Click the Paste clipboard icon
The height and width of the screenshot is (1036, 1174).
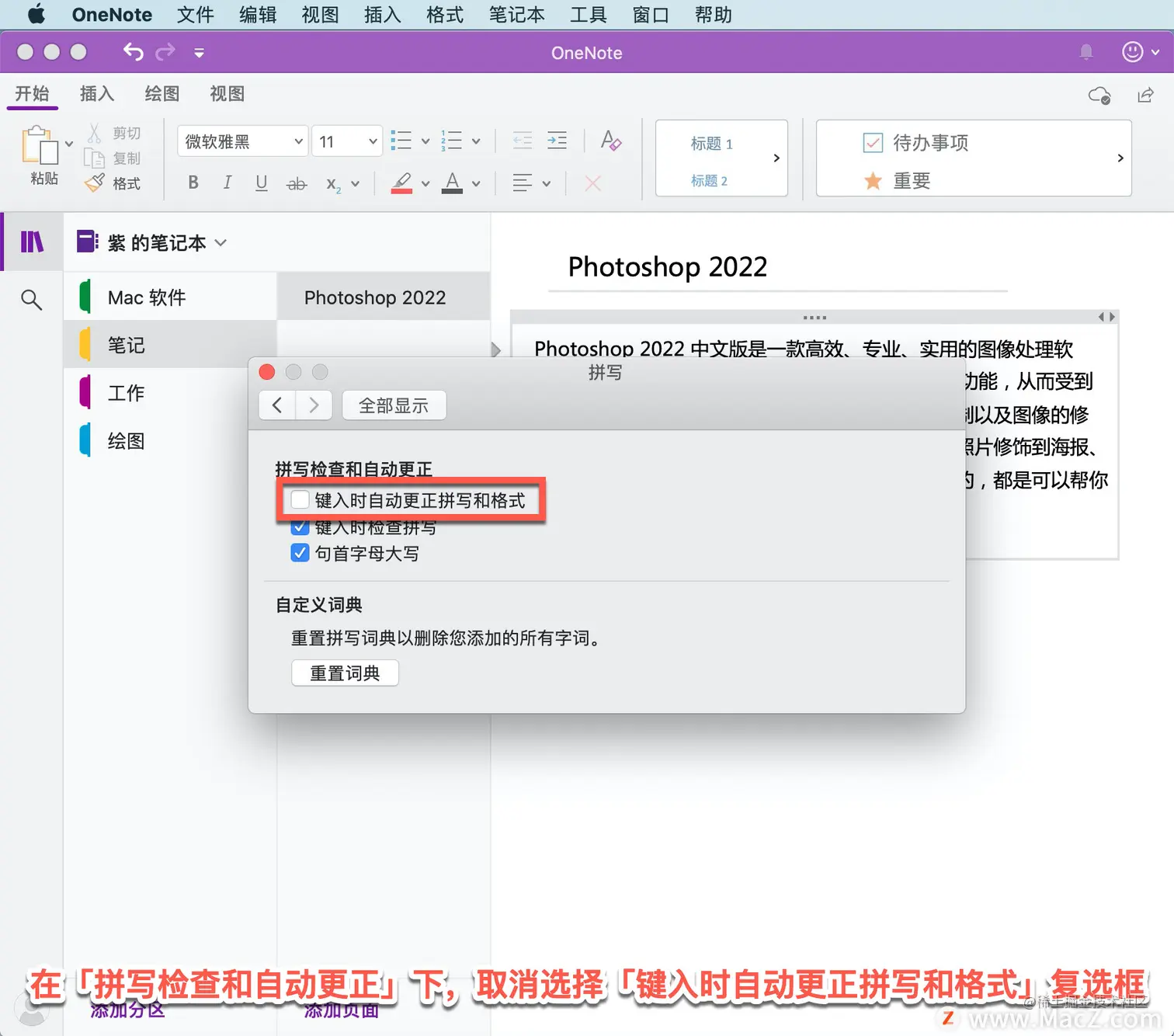click(x=40, y=145)
